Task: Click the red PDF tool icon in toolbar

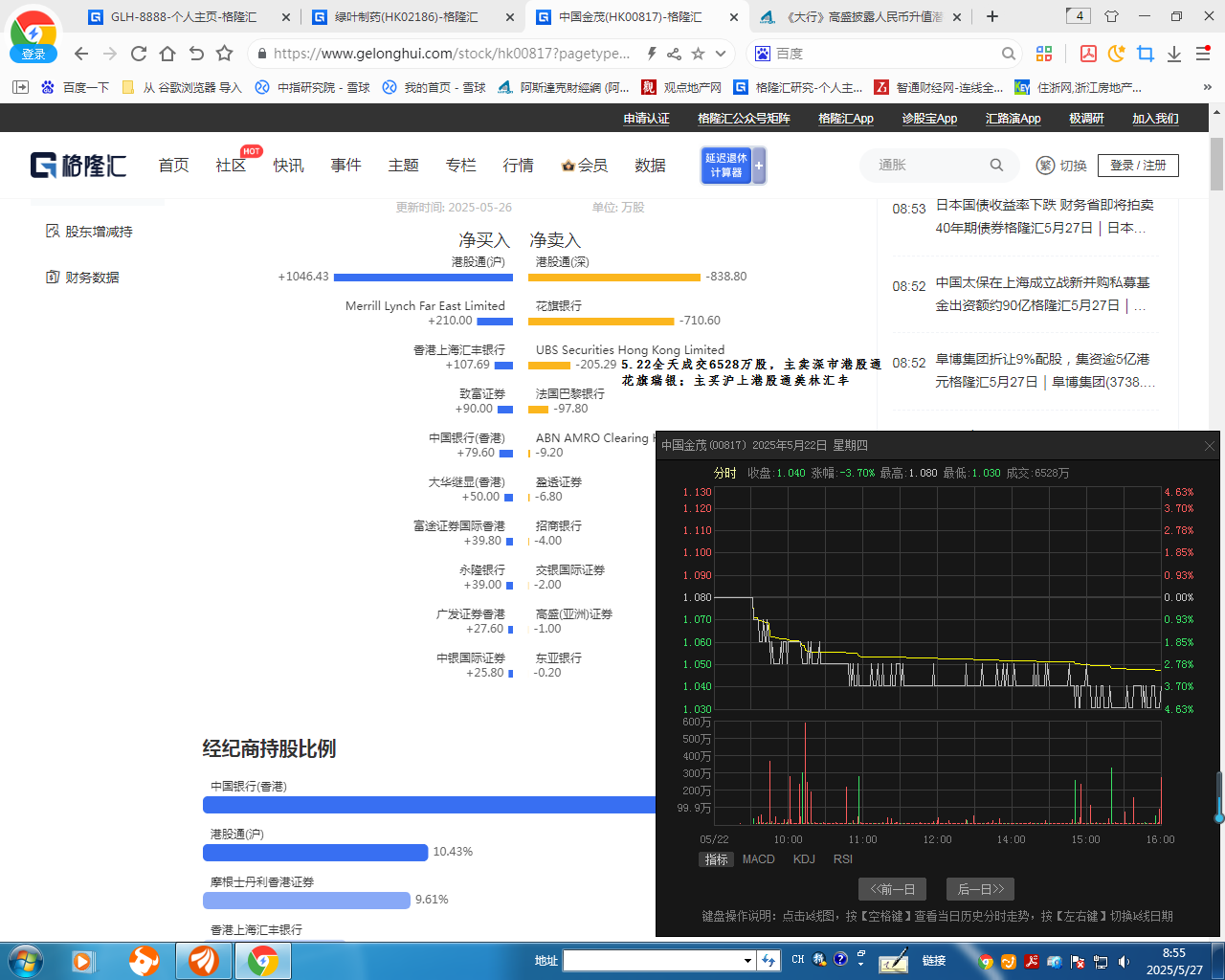Action: 1088,54
